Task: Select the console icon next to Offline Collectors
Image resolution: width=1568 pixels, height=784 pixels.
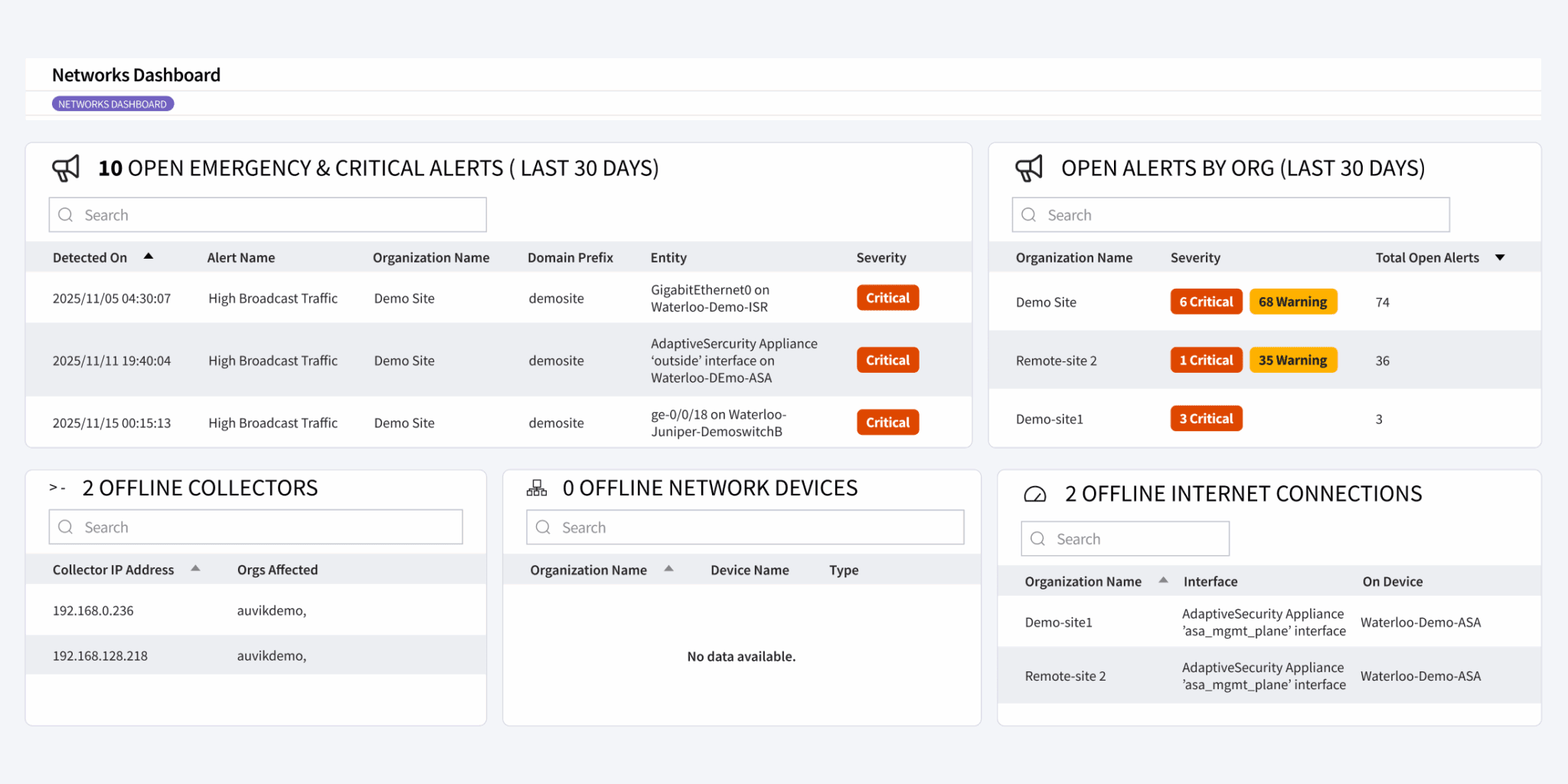Action: [x=58, y=487]
